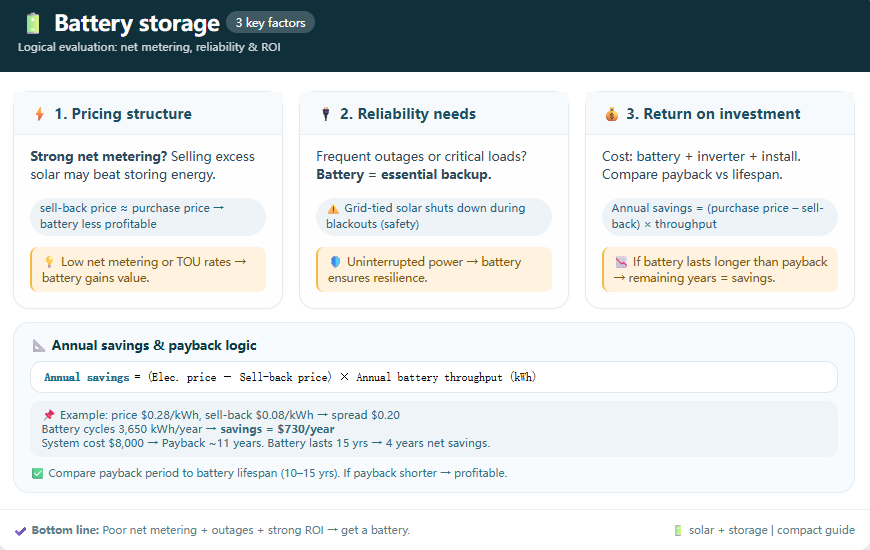
Task: Click the solar + storage | compact guide label
Action: [772, 531]
